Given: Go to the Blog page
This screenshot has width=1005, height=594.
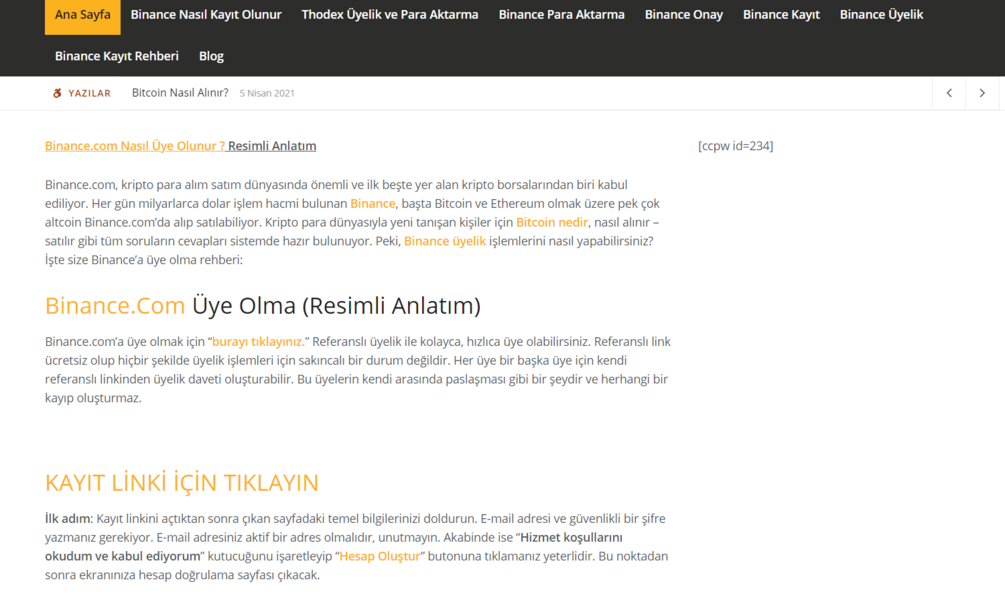Looking at the screenshot, I should coord(211,56).
